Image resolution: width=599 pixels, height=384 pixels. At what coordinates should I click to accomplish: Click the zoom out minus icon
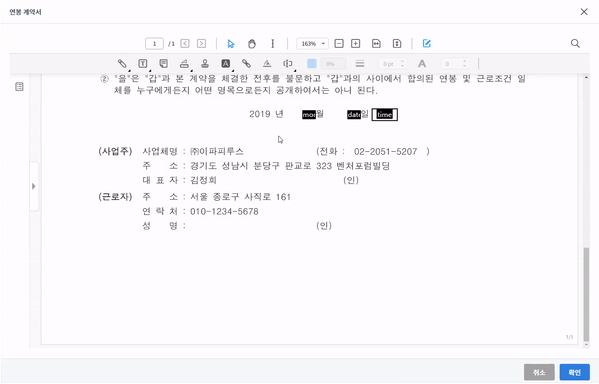point(339,44)
